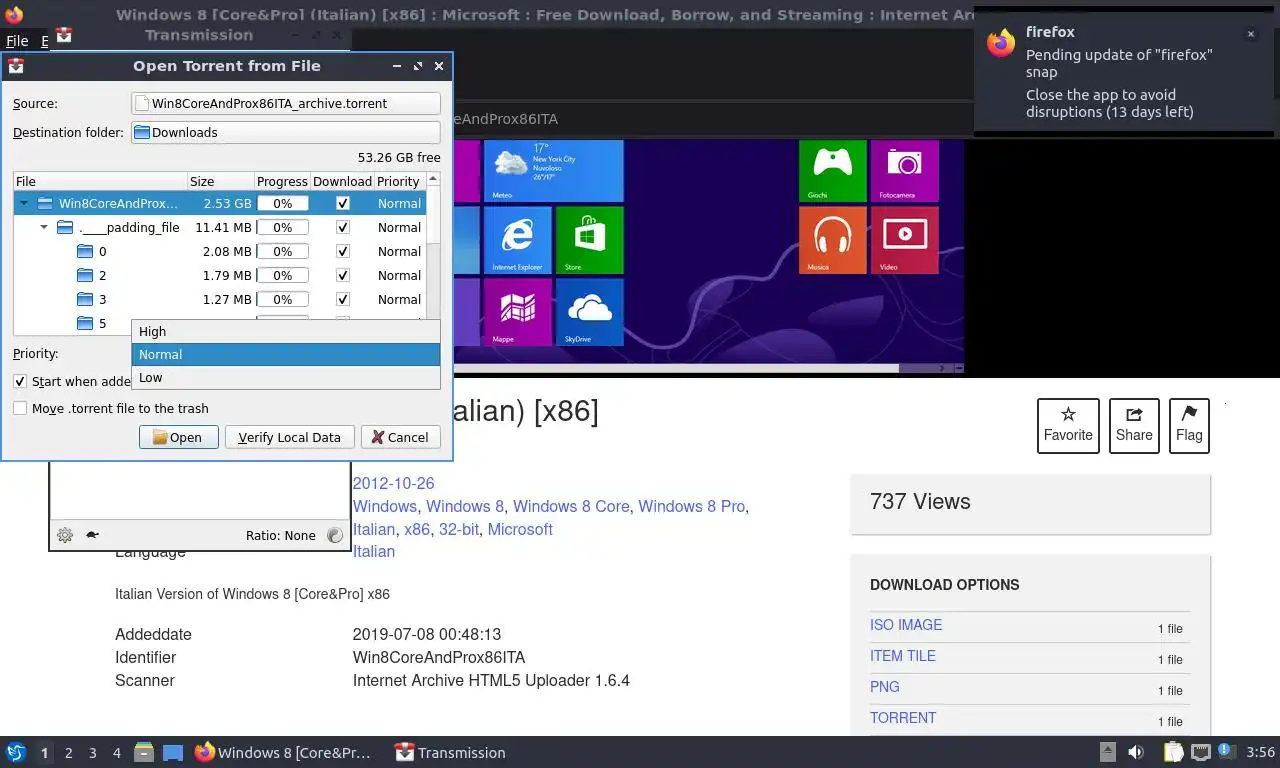Click the Normal priority cell for folder 3
This screenshot has height=768, width=1280.
[x=399, y=299]
